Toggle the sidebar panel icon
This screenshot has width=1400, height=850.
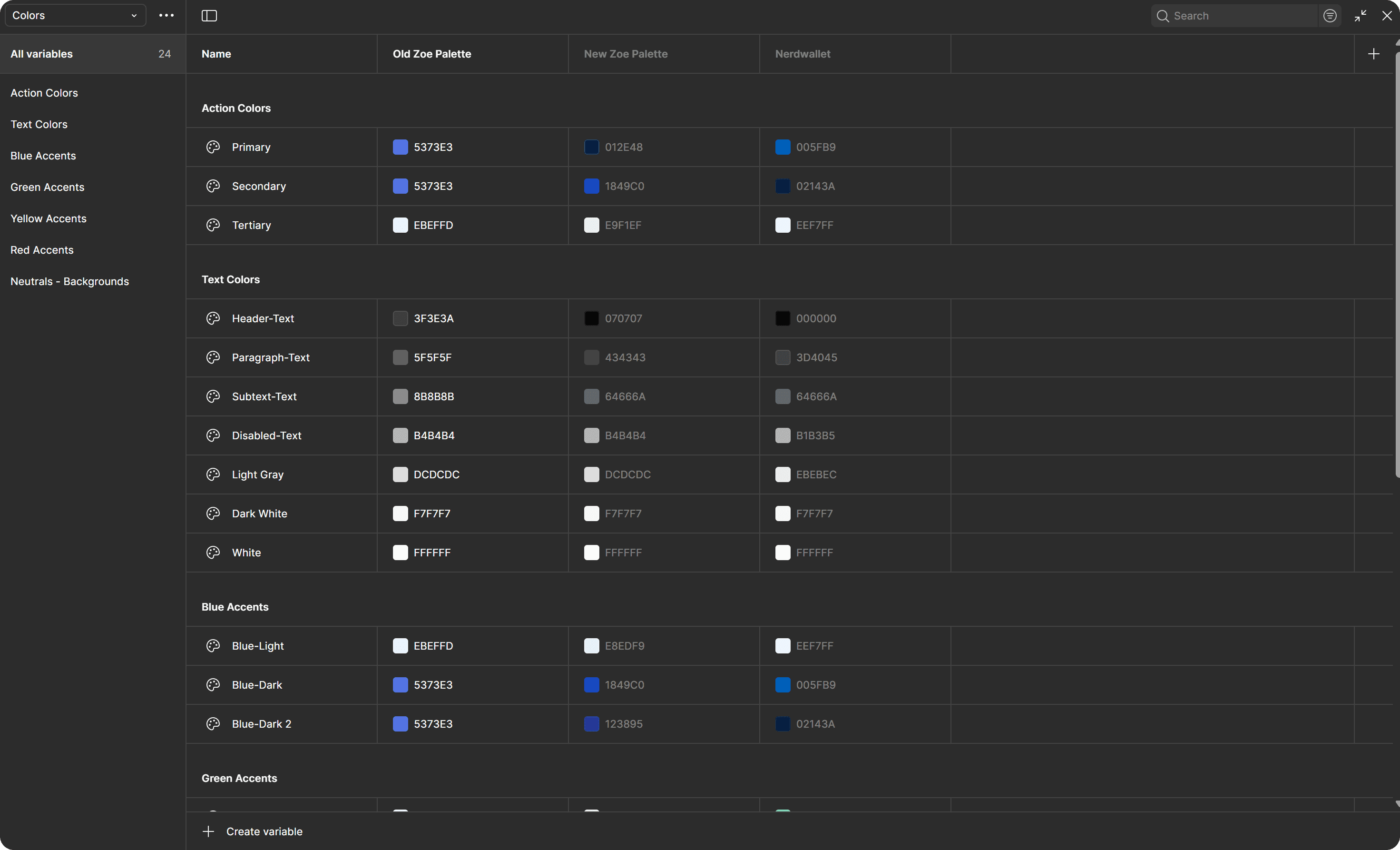pos(209,16)
